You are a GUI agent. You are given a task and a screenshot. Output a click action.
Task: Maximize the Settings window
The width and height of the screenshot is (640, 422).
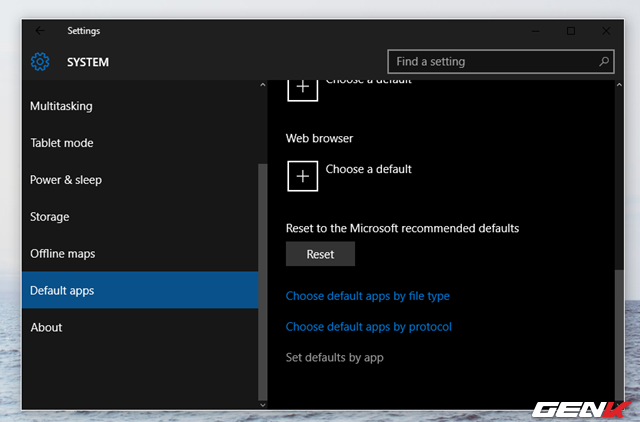(571, 31)
